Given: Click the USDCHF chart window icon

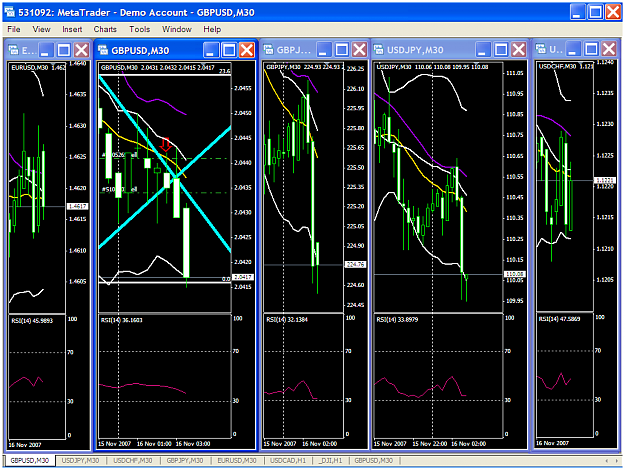Looking at the screenshot, I should tap(540, 49).
